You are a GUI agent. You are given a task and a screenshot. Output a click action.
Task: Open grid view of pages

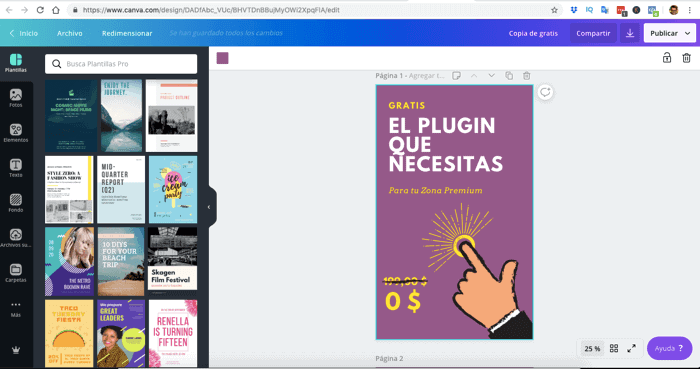click(x=614, y=348)
